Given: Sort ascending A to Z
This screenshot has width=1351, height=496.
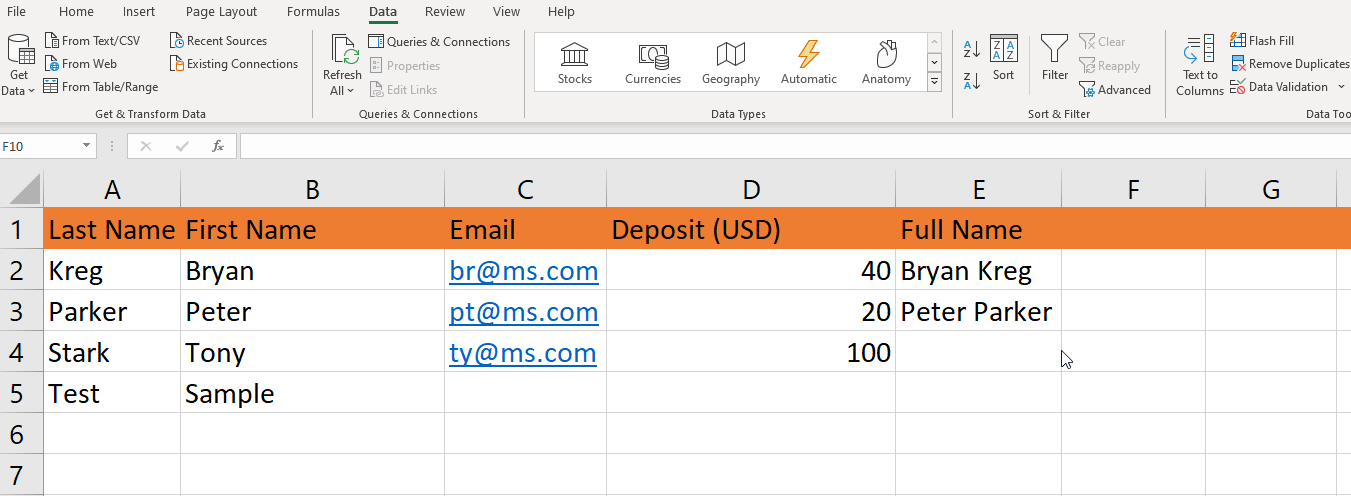Looking at the screenshot, I should (971, 49).
